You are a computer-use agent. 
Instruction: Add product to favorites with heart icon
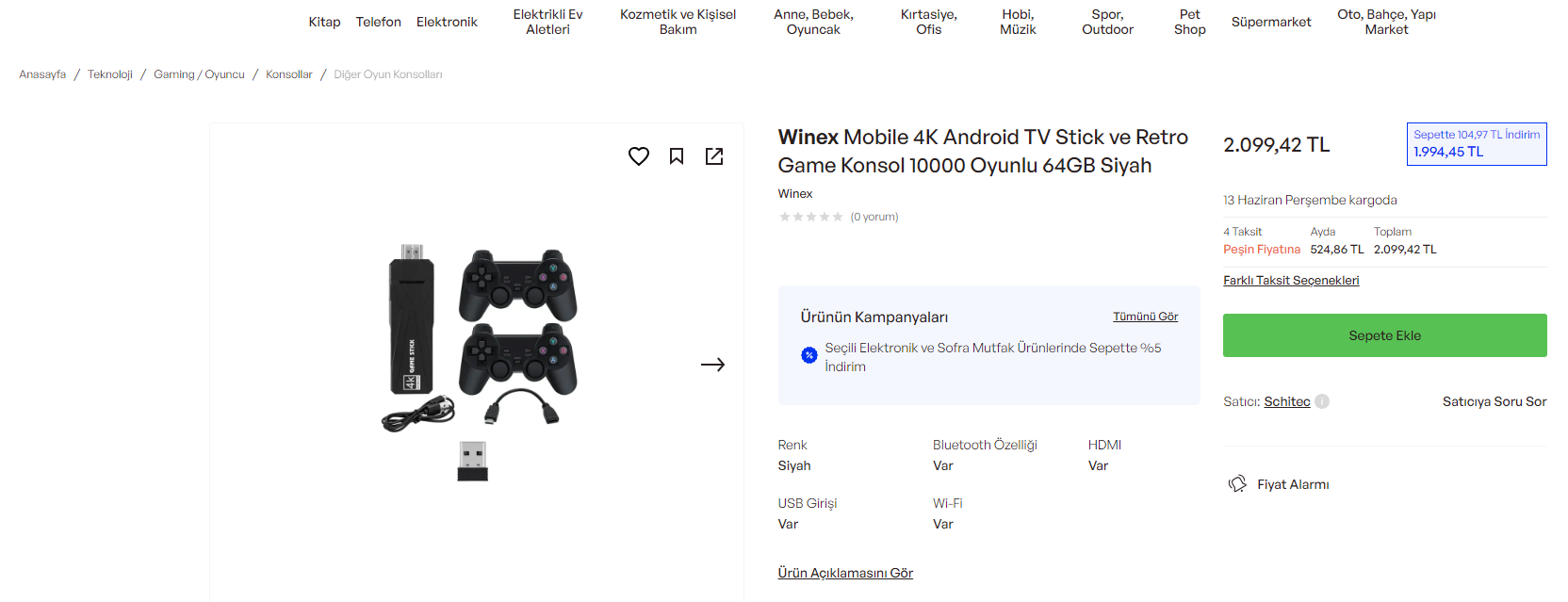[x=639, y=156]
